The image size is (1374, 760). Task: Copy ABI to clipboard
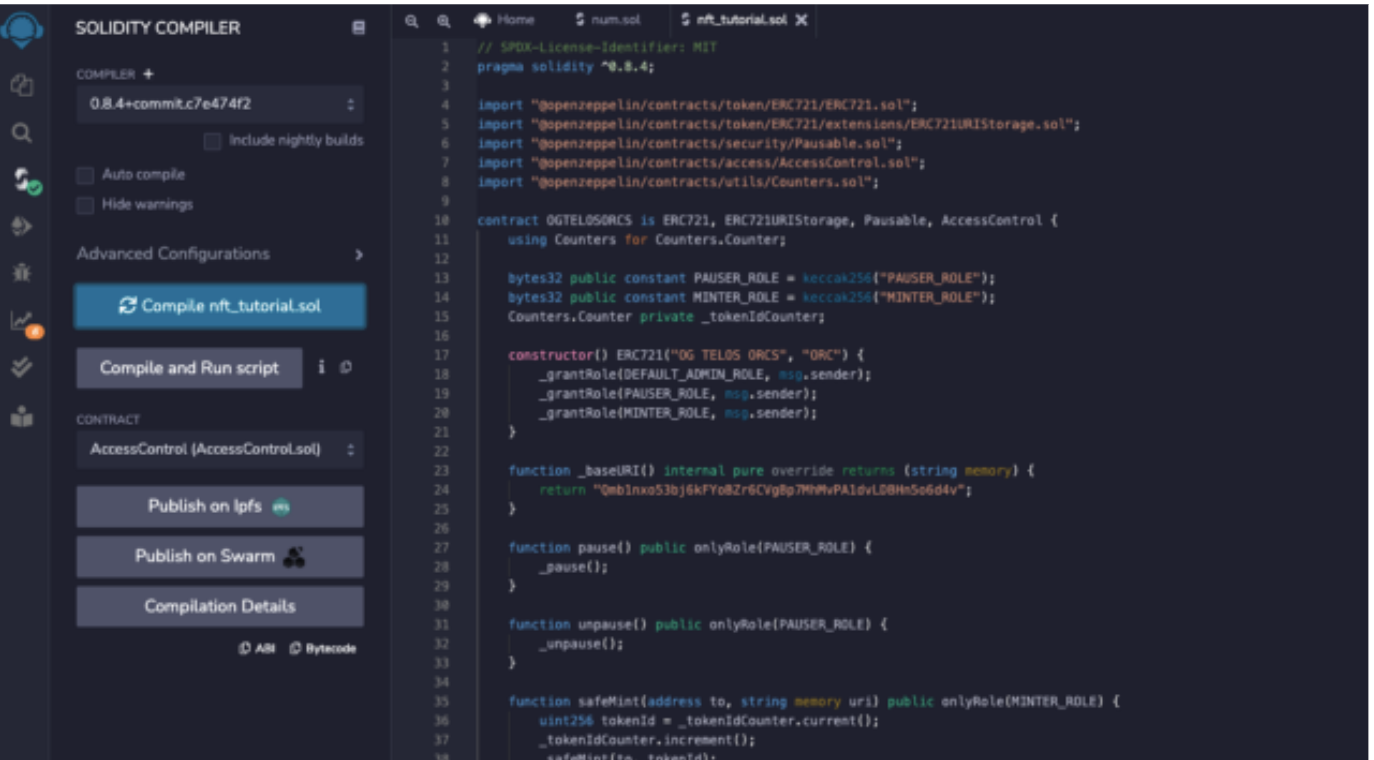[257, 648]
